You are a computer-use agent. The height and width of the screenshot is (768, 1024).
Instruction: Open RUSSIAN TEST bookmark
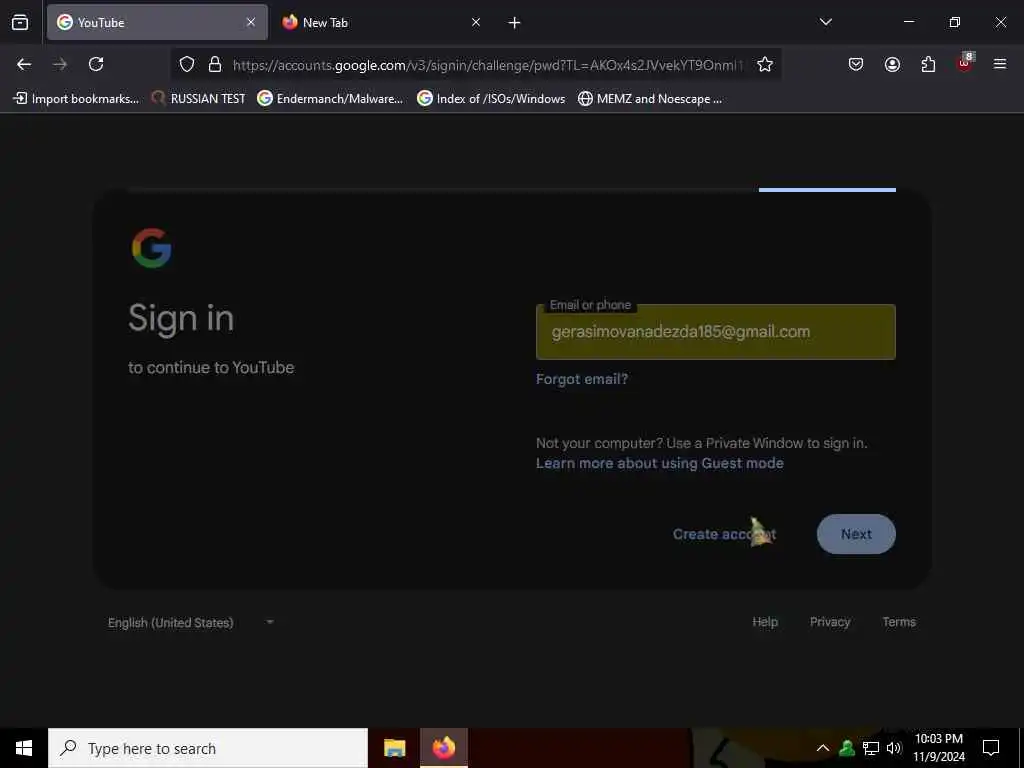(199, 99)
